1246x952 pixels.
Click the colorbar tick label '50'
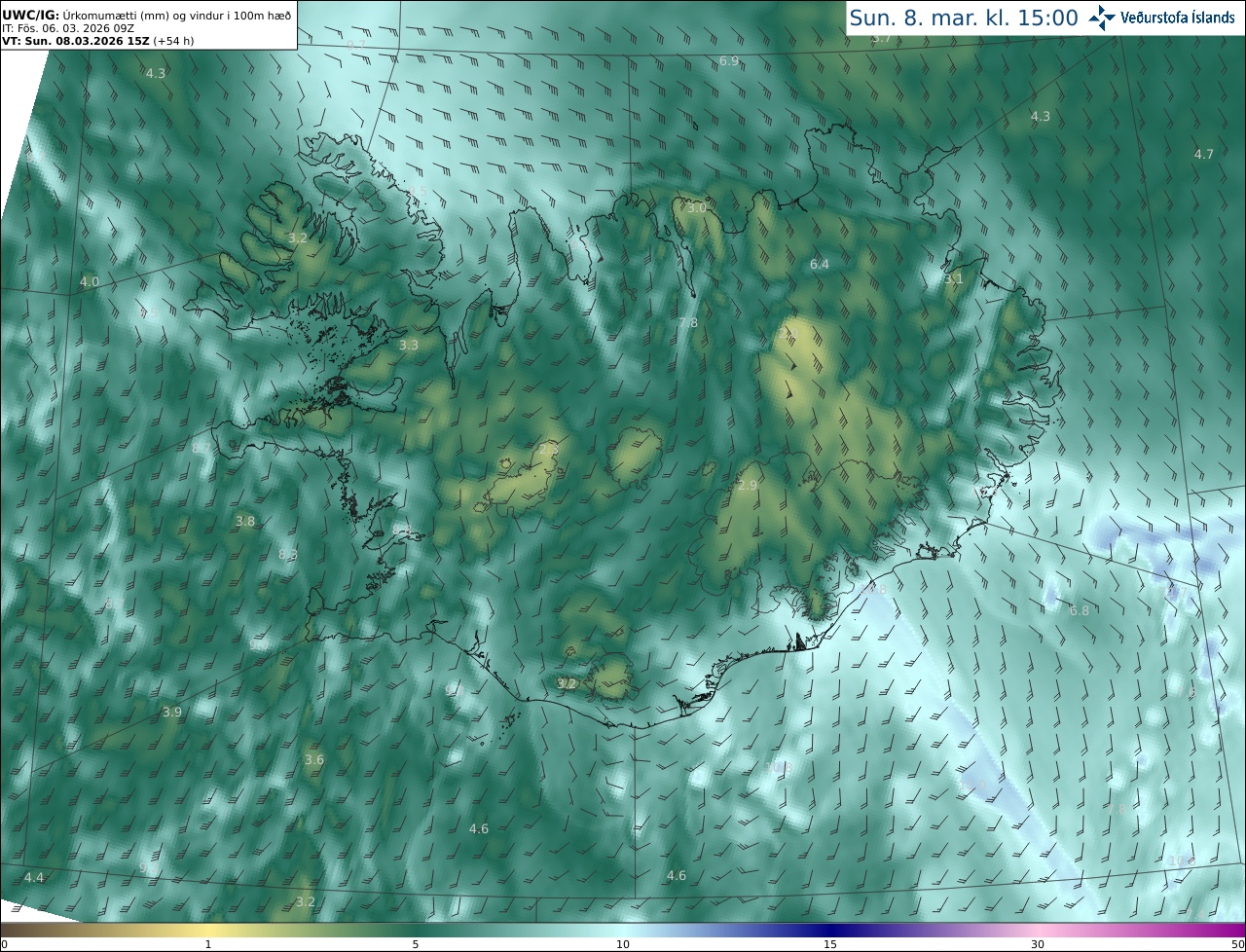pyautogui.click(x=1238, y=944)
